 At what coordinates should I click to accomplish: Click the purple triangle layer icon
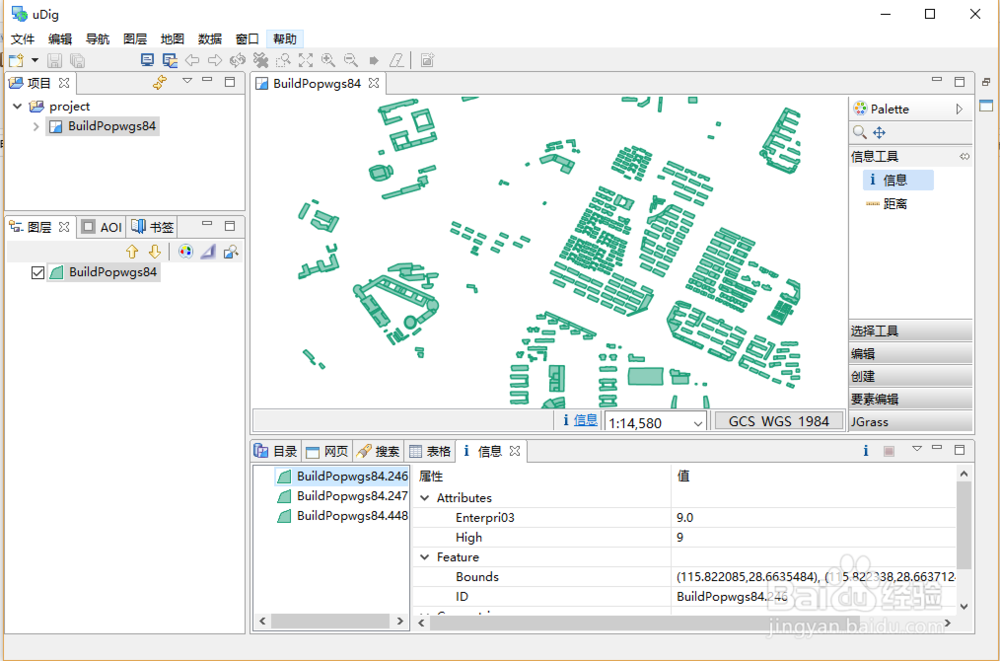(x=208, y=251)
